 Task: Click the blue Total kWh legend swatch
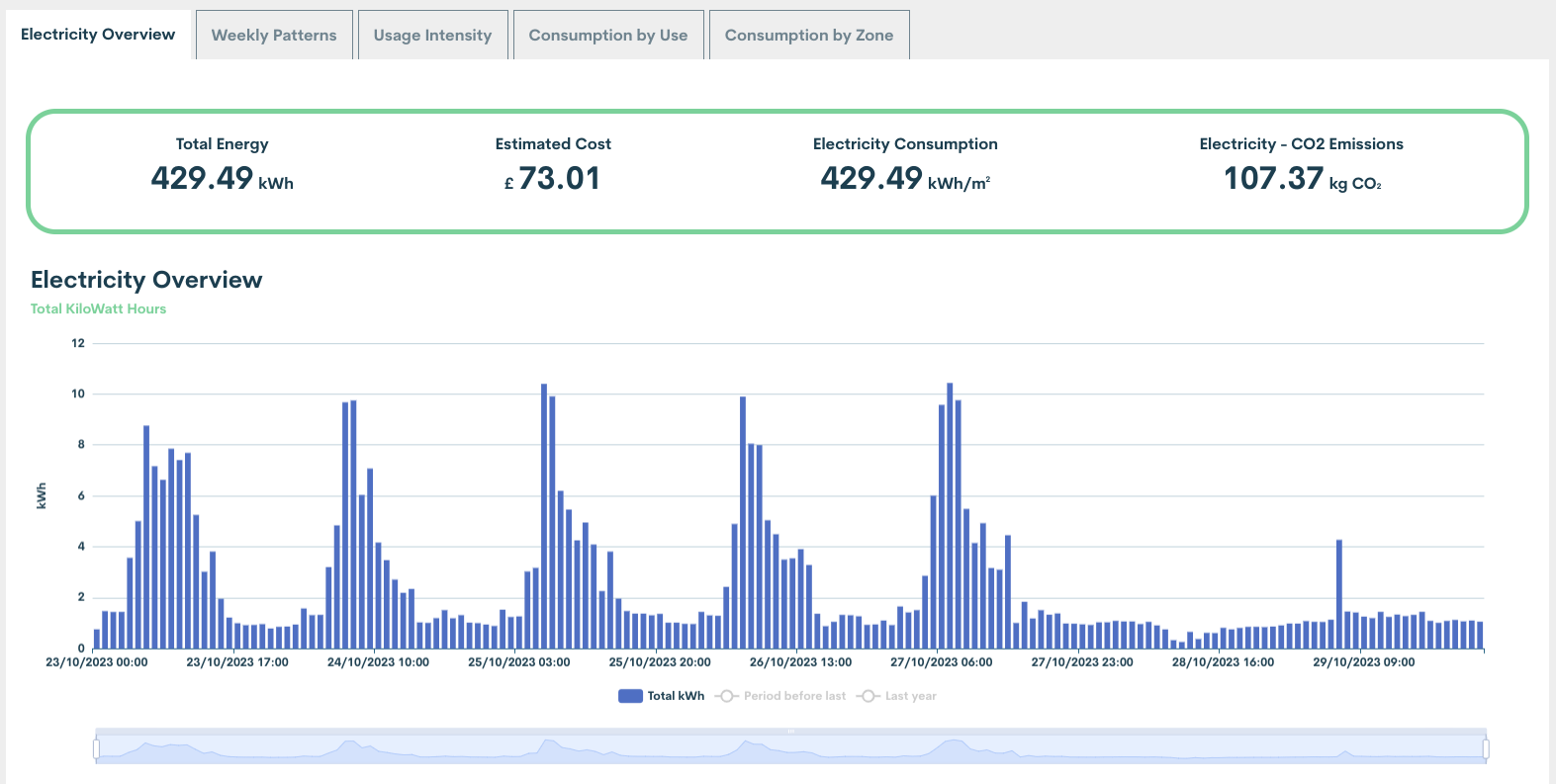[x=630, y=696]
